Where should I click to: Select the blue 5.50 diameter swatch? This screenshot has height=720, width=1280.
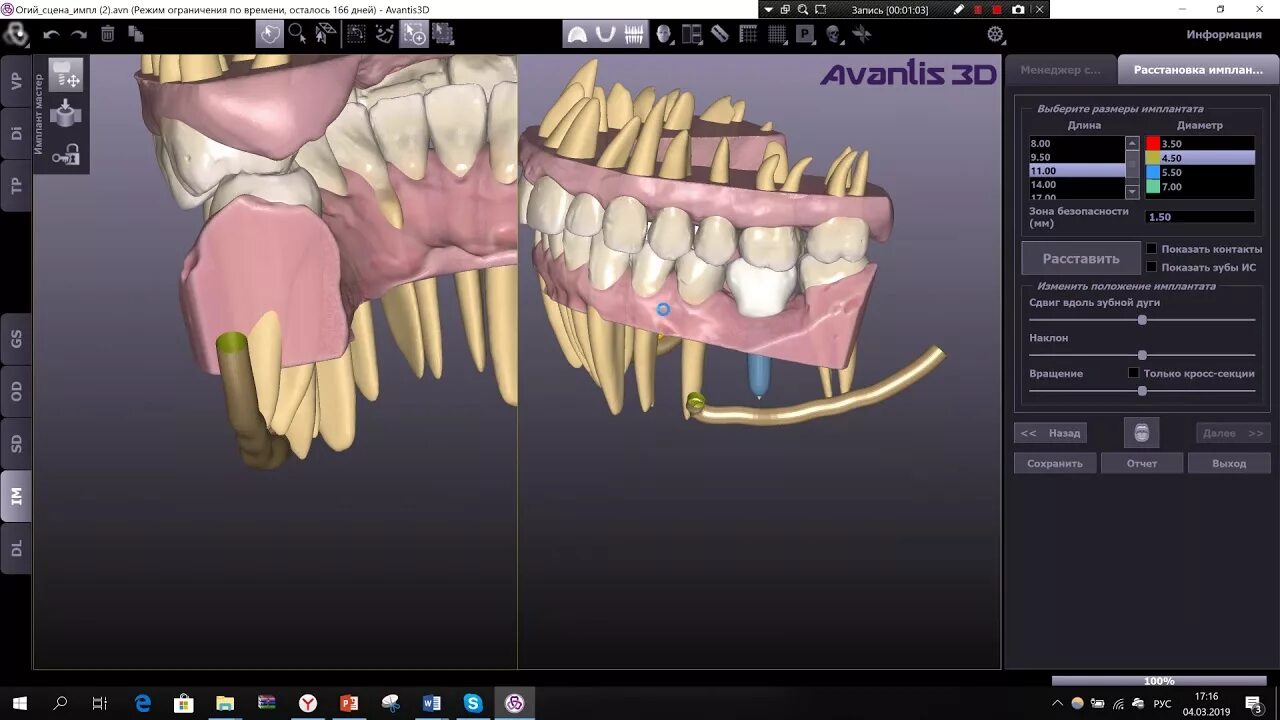click(1152, 172)
